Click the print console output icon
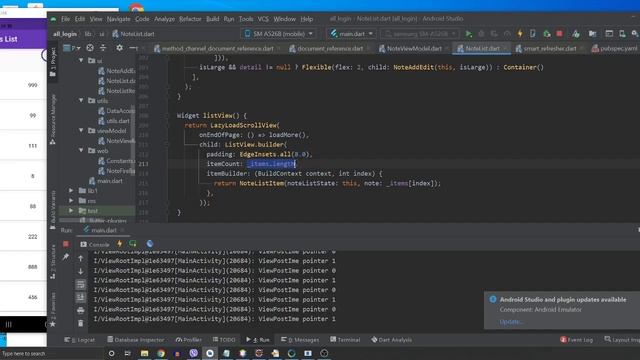This screenshot has height=360, width=640. pyautogui.click(x=81, y=311)
